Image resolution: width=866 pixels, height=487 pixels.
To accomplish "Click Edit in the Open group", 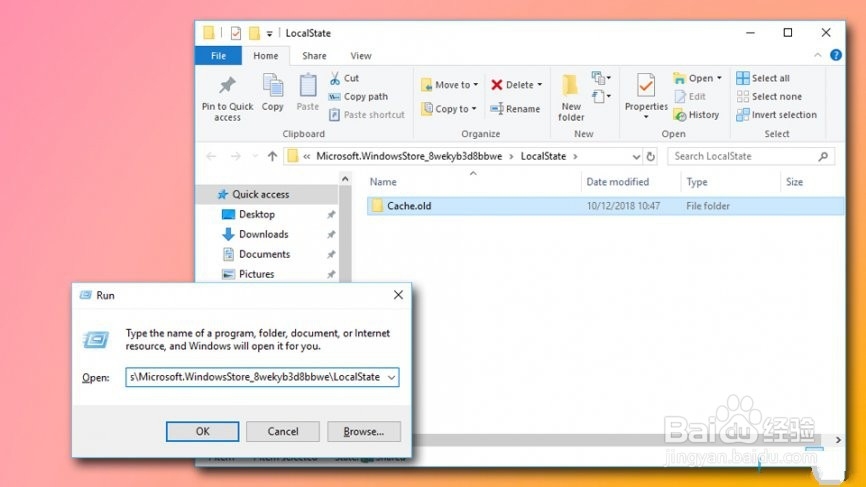I will tap(690, 97).
